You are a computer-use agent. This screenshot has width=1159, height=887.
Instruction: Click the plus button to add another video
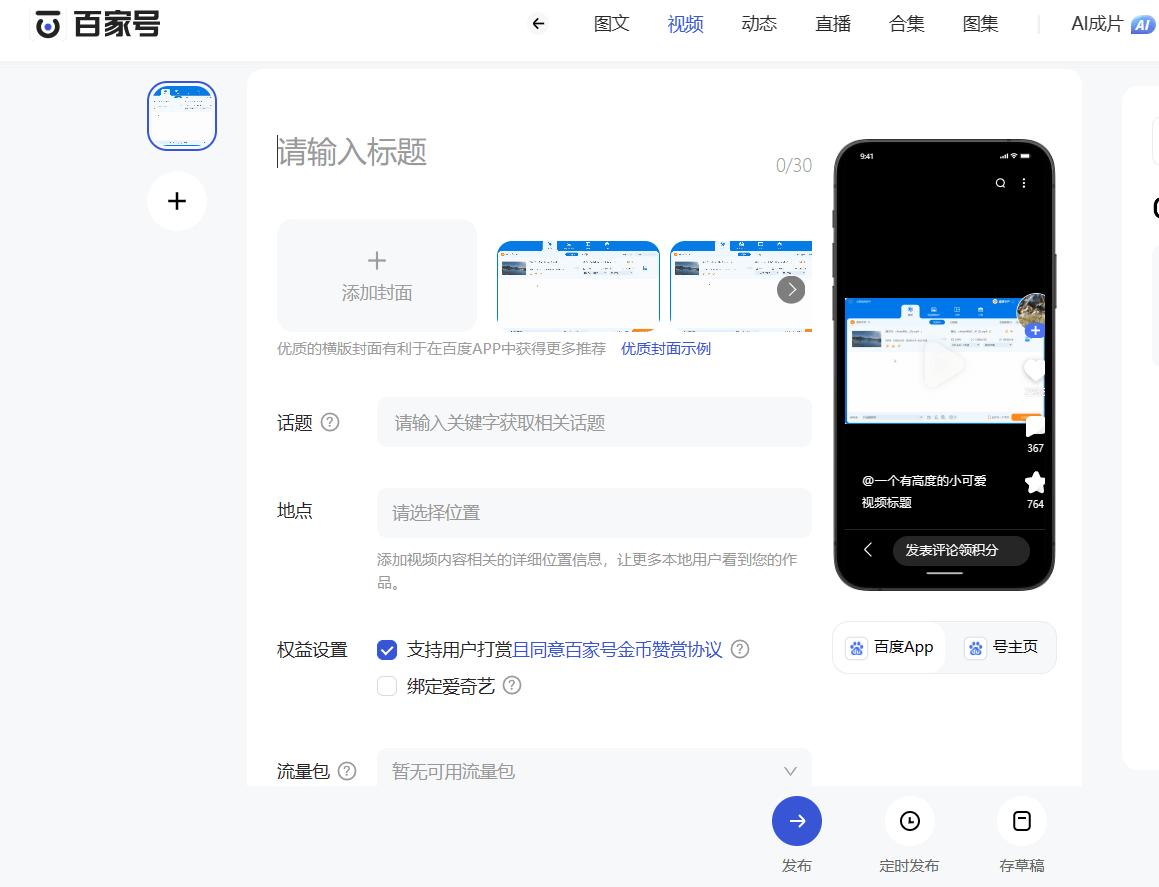(177, 200)
